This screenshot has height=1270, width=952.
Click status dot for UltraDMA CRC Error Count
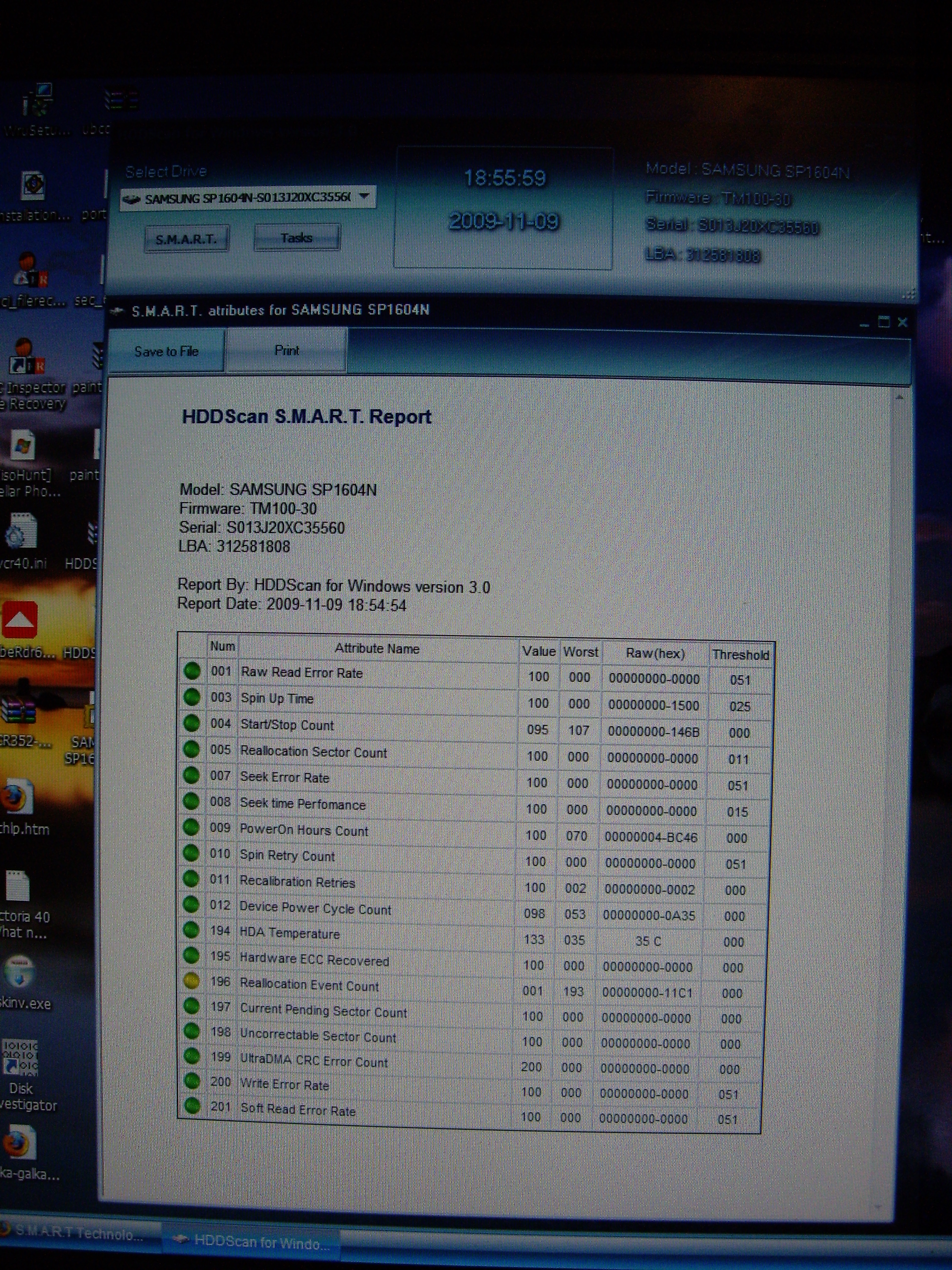192,1056
